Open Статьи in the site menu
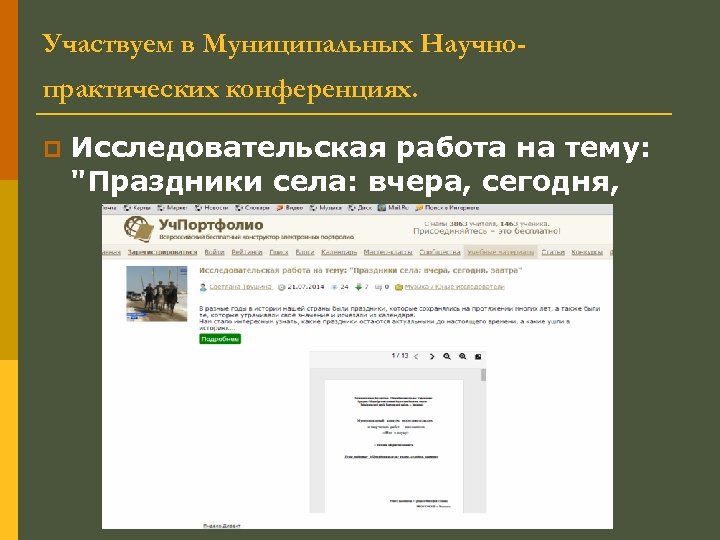The image size is (720, 540). click(x=553, y=252)
